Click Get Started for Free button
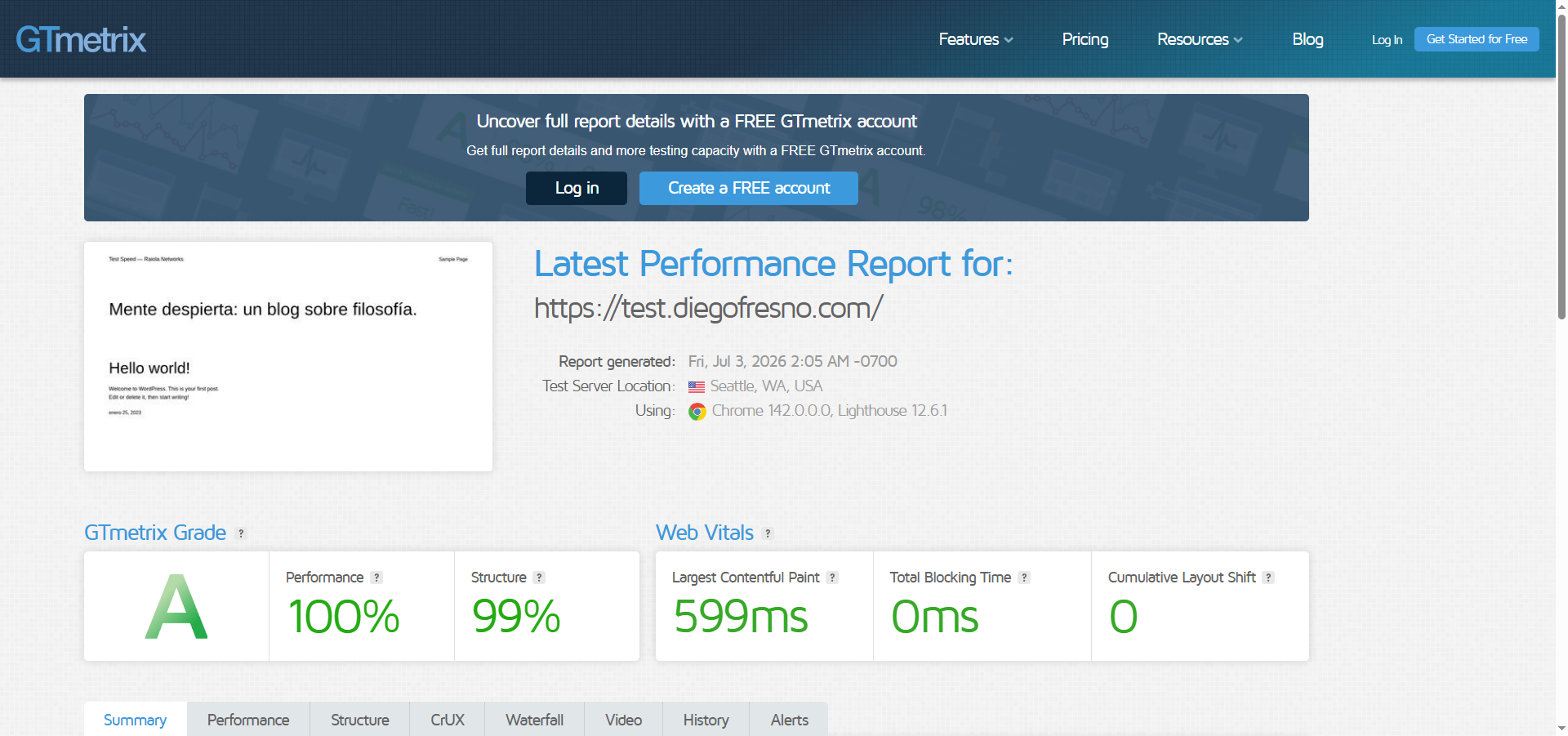The image size is (1568, 736). tap(1477, 39)
